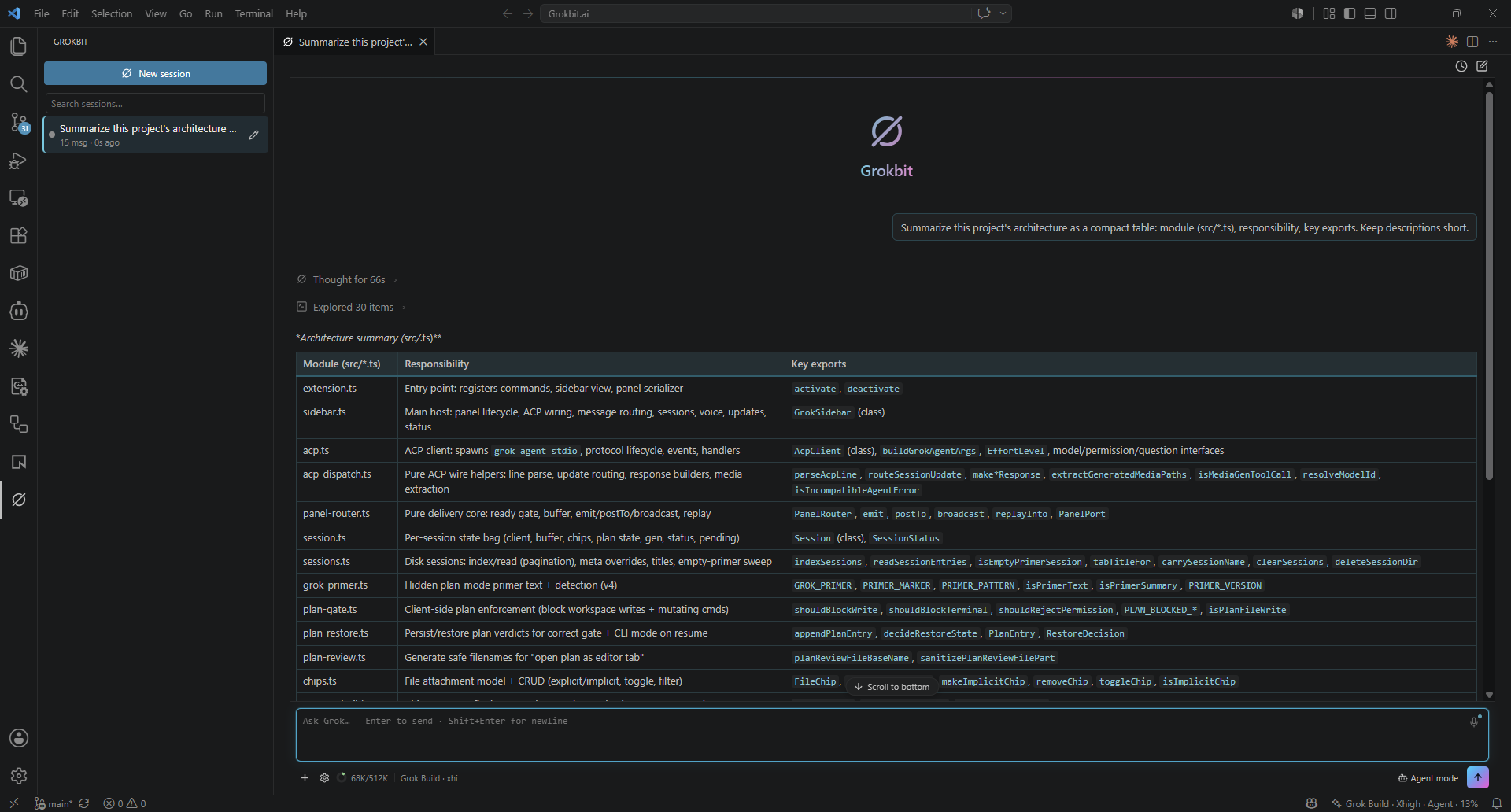Image resolution: width=1511 pixels, height=812 pixels.
Task: Add attachment with plus icon
Action: 305,778
